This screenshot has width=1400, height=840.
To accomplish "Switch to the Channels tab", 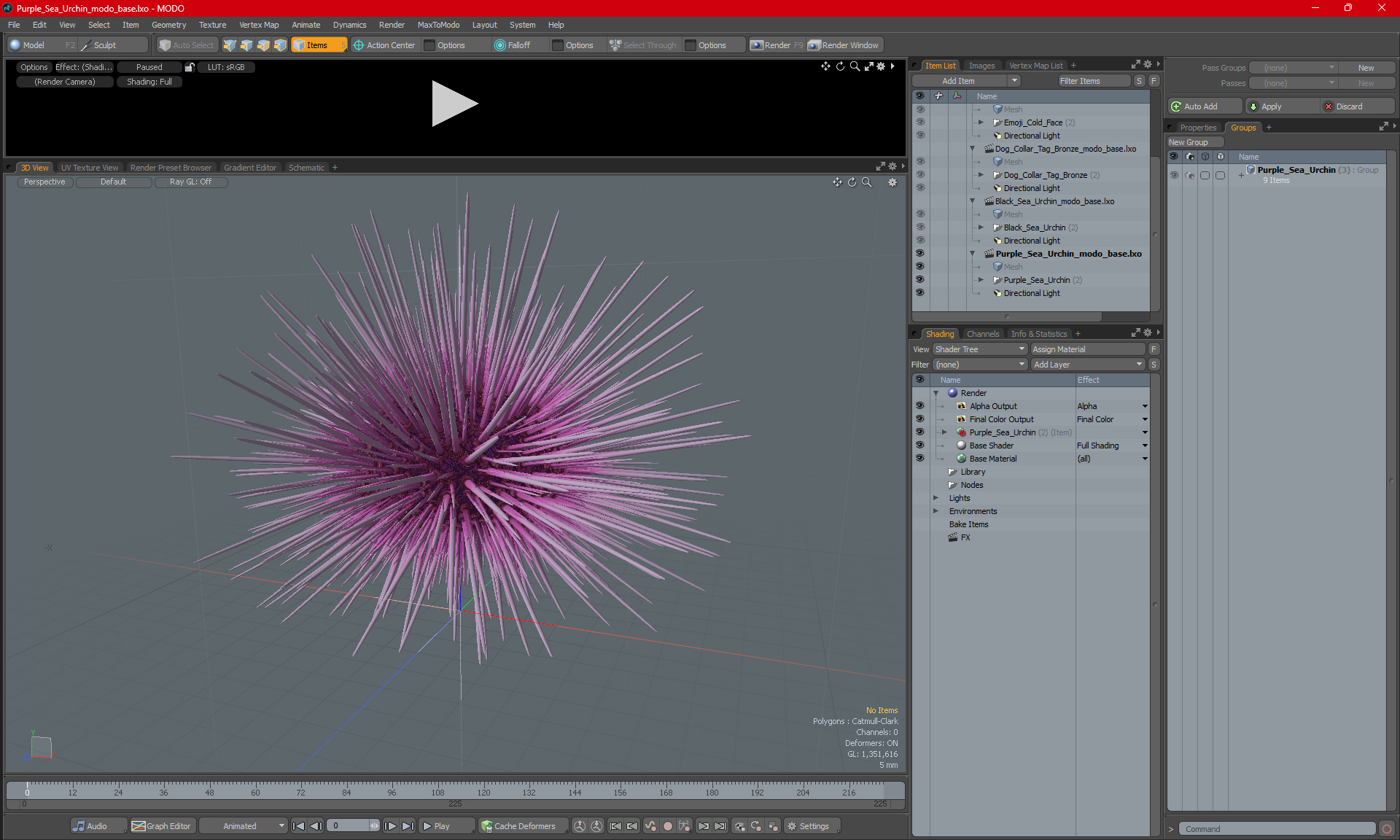I will [x=983, y=334].
